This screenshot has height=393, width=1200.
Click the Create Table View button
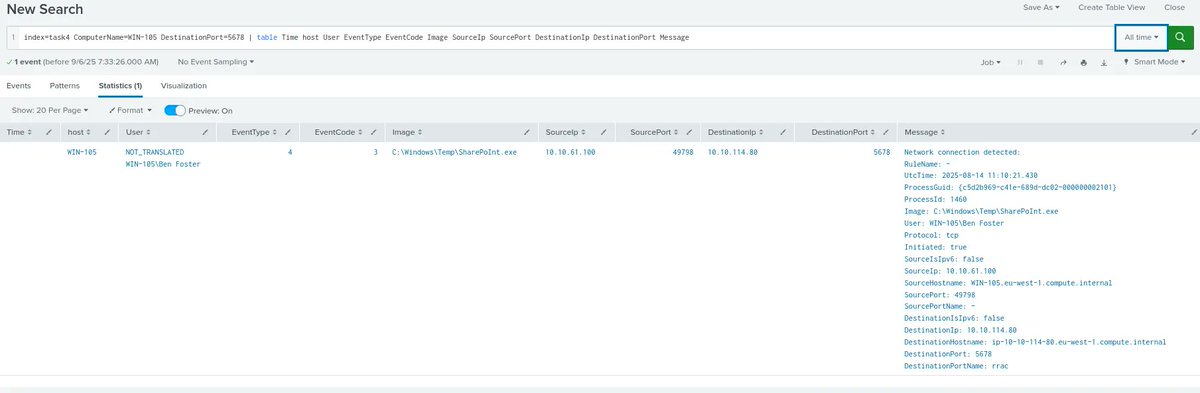coord(1112,7)
